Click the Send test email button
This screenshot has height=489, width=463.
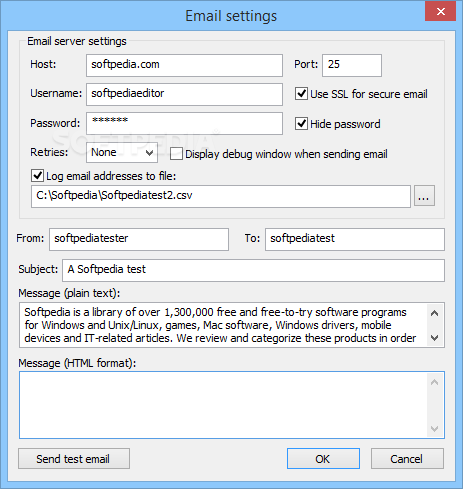tap(74, 459)
